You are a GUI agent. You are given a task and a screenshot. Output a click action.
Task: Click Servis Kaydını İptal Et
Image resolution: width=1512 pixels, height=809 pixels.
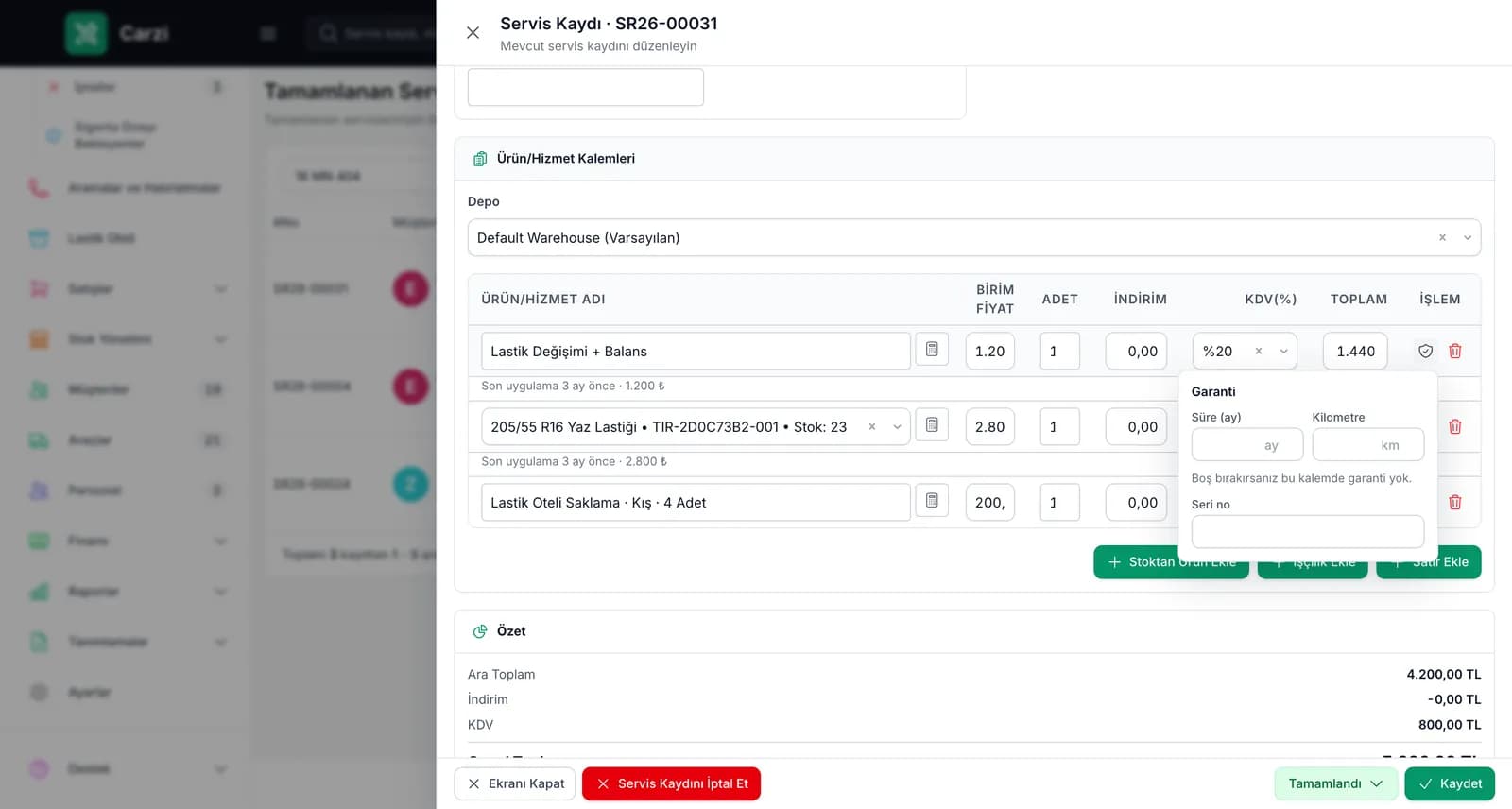tap(671, 783)
